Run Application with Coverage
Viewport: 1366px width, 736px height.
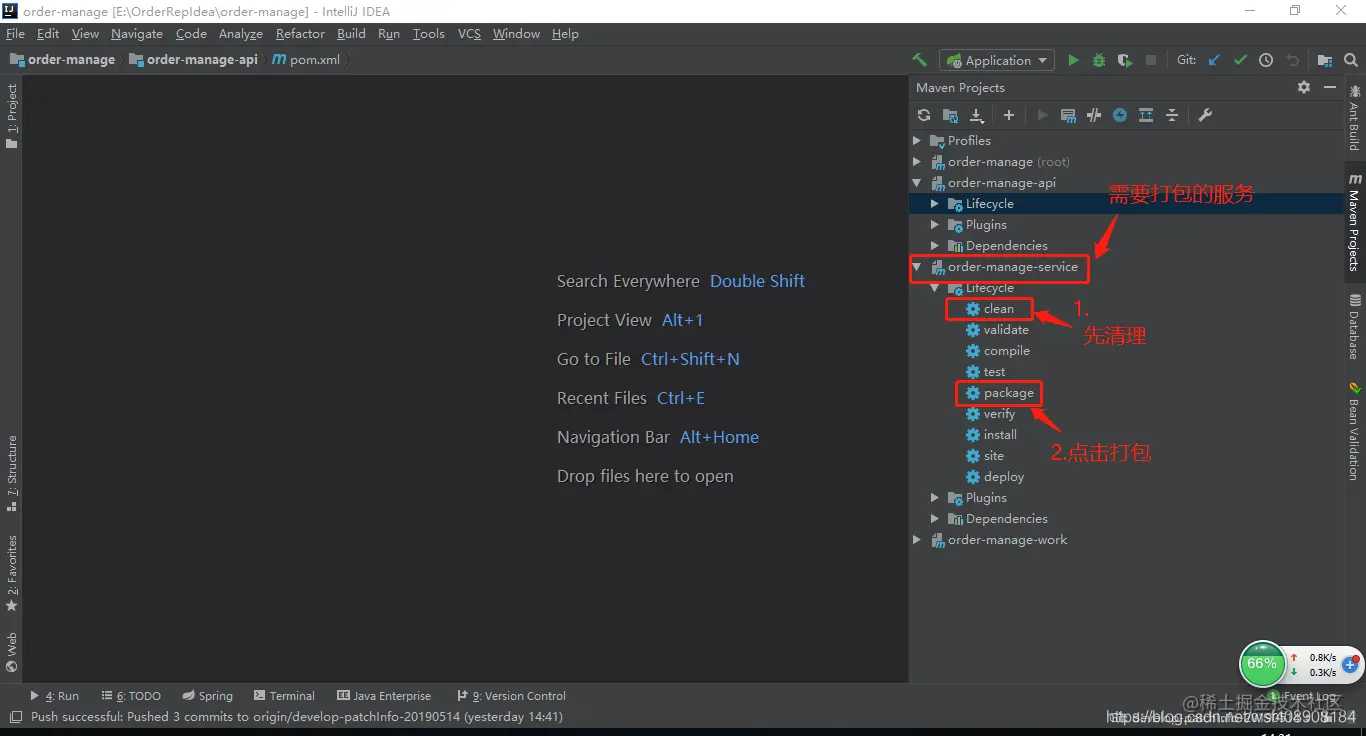pos(1125,60)
